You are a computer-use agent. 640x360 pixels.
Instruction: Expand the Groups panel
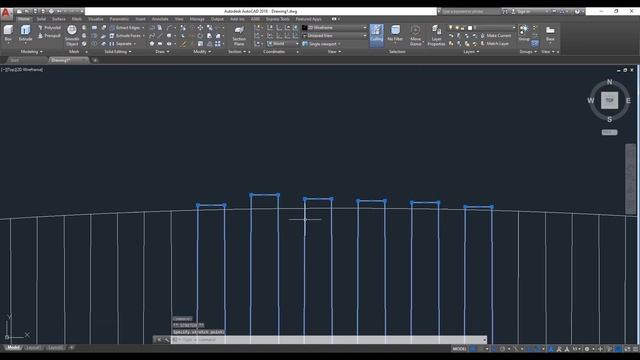(528, 52)
